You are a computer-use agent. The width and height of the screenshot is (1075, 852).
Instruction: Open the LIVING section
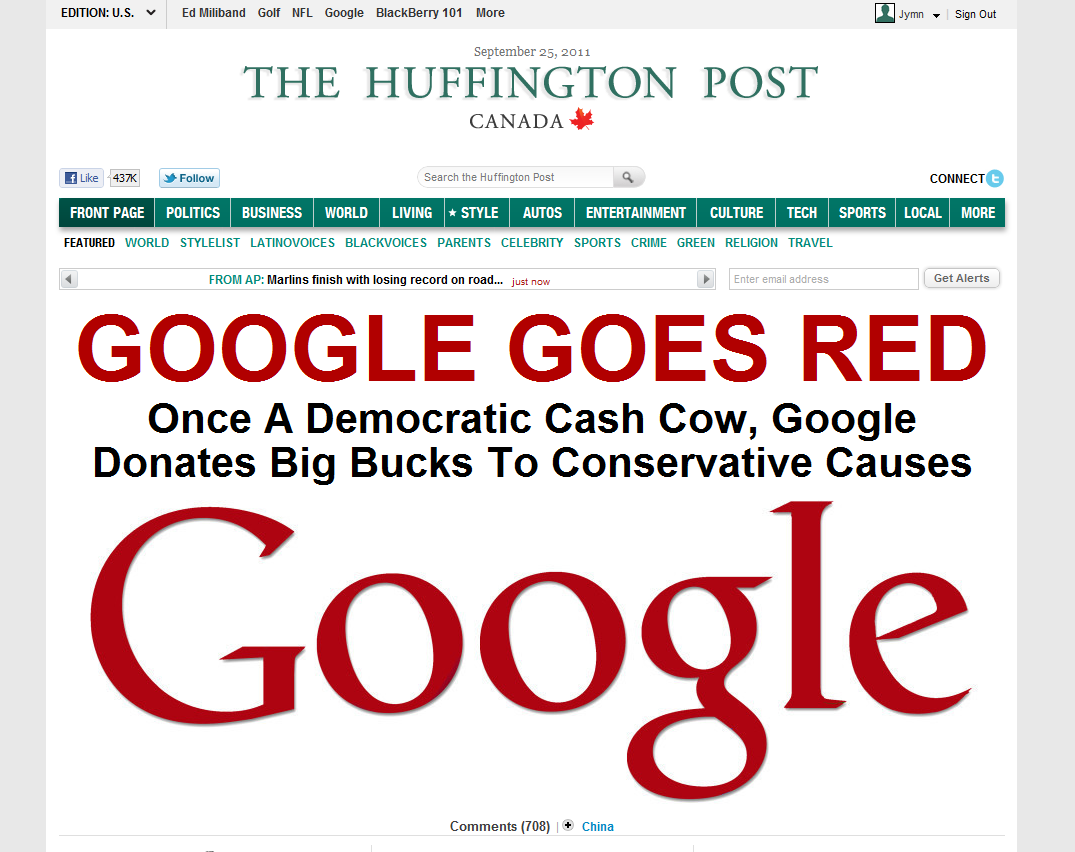tap(412, 212)
